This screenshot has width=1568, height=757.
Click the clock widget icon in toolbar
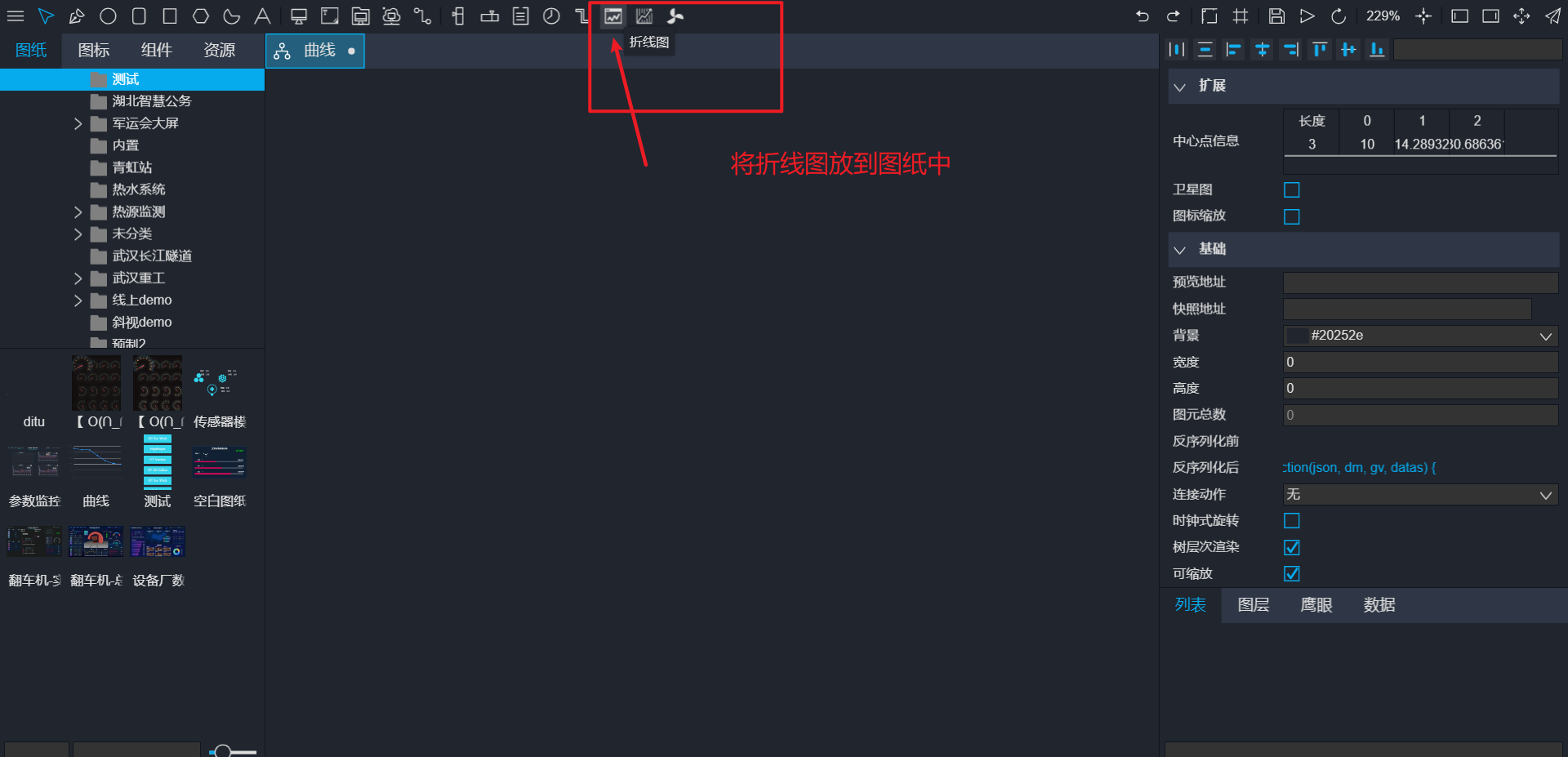(x=551, y=16)
